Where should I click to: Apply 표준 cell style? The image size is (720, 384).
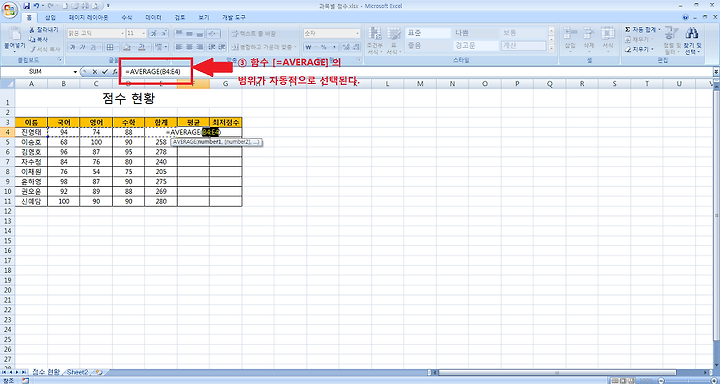pos(427,33)
